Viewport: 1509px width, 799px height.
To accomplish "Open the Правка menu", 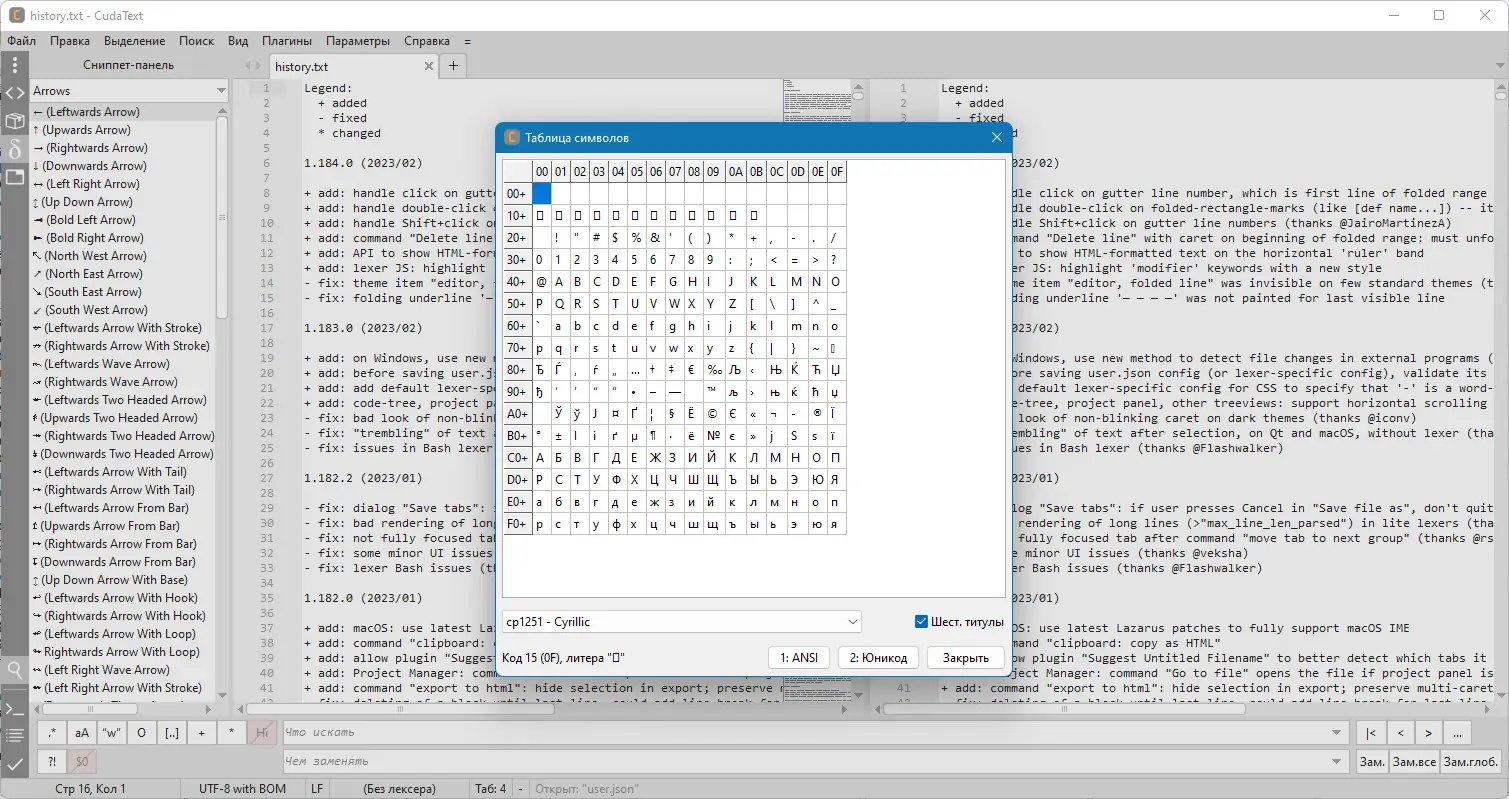I will point(70,41).
